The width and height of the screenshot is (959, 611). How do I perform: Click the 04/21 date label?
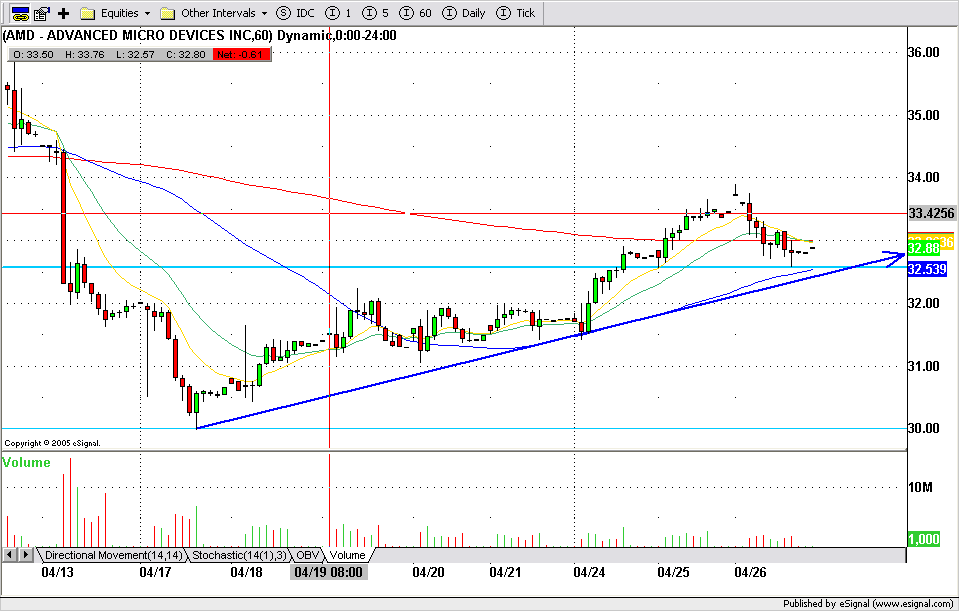click(x=505, y=572)
